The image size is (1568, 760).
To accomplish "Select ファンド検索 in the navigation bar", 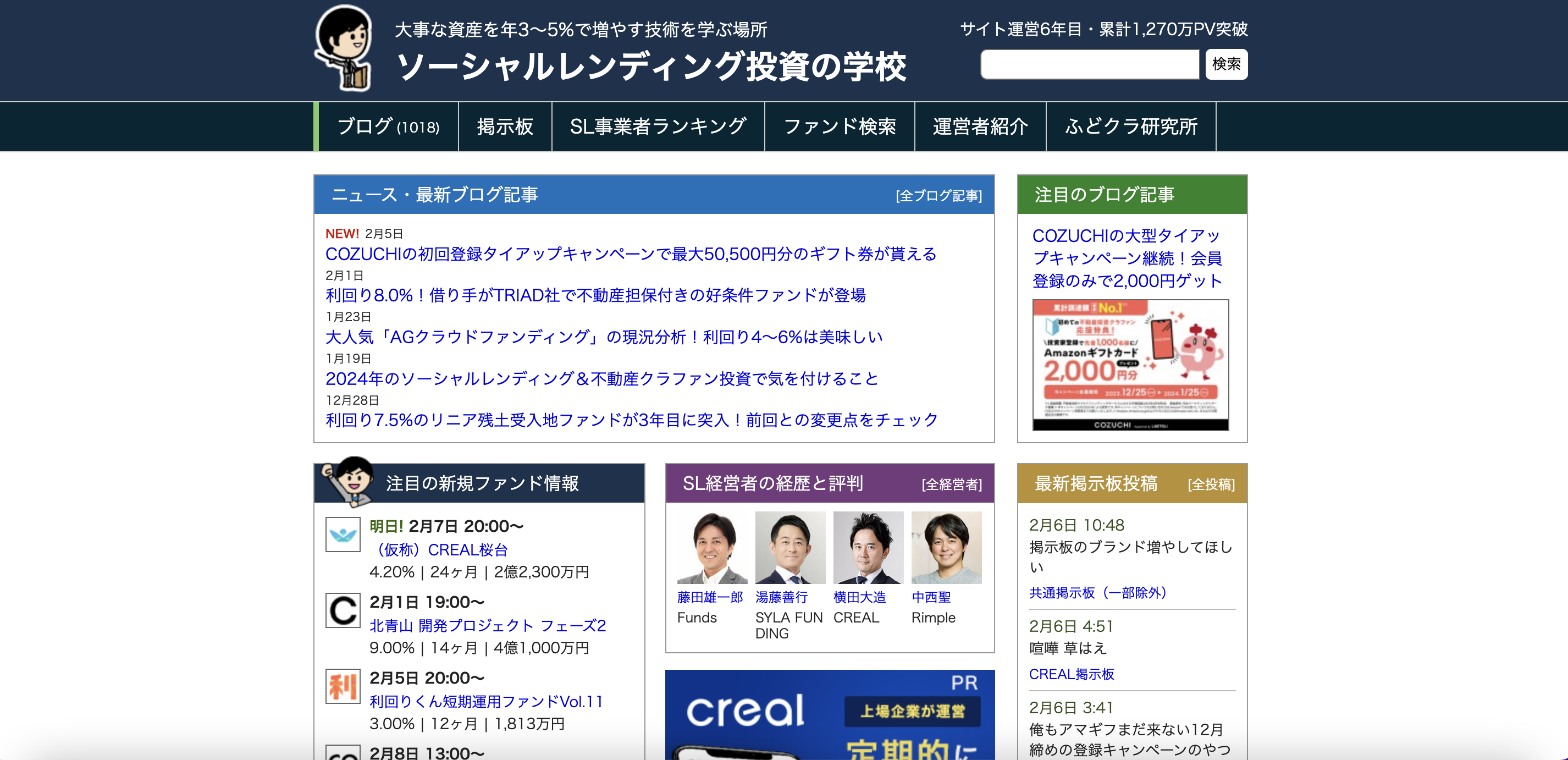I will point(840,126).
